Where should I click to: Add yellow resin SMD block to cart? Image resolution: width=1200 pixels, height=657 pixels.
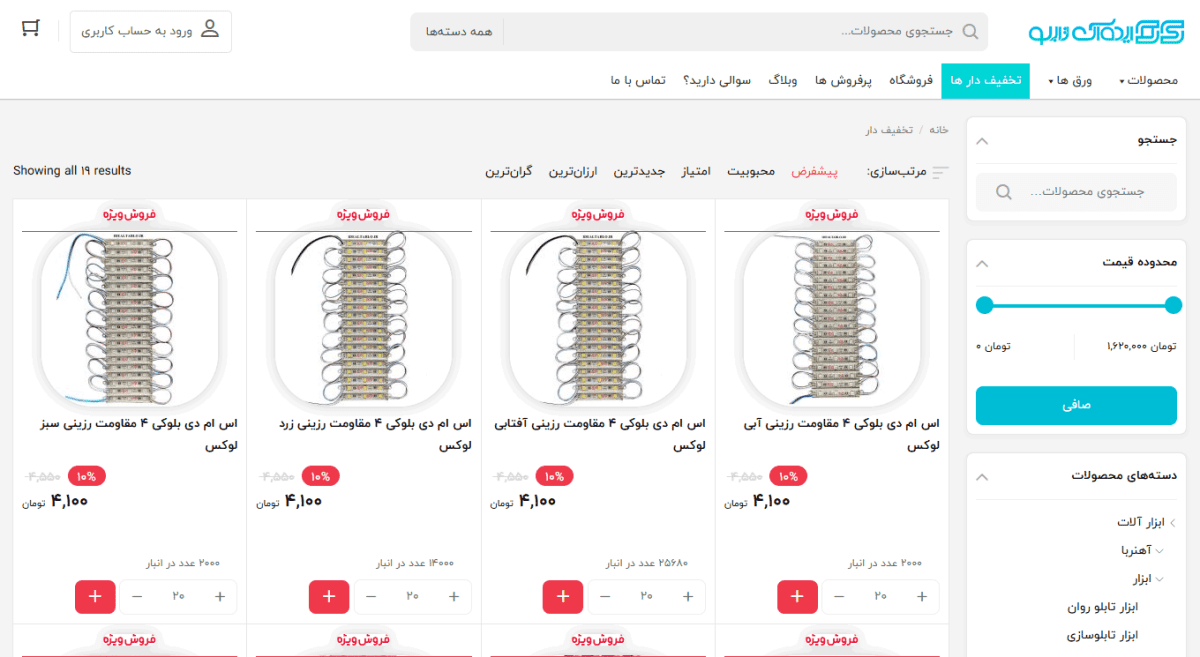329,597
